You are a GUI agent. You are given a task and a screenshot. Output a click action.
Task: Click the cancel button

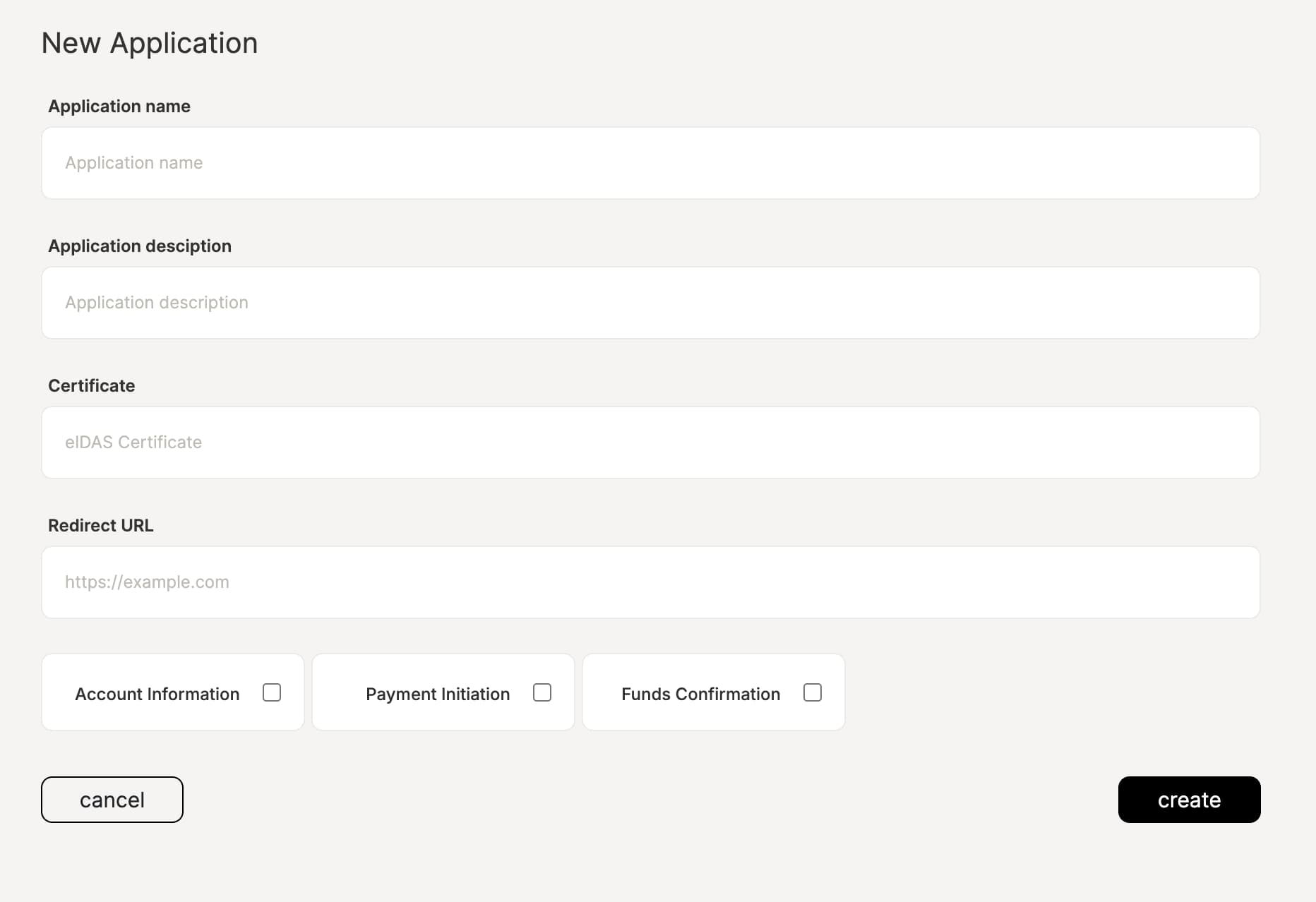point(112,800)
